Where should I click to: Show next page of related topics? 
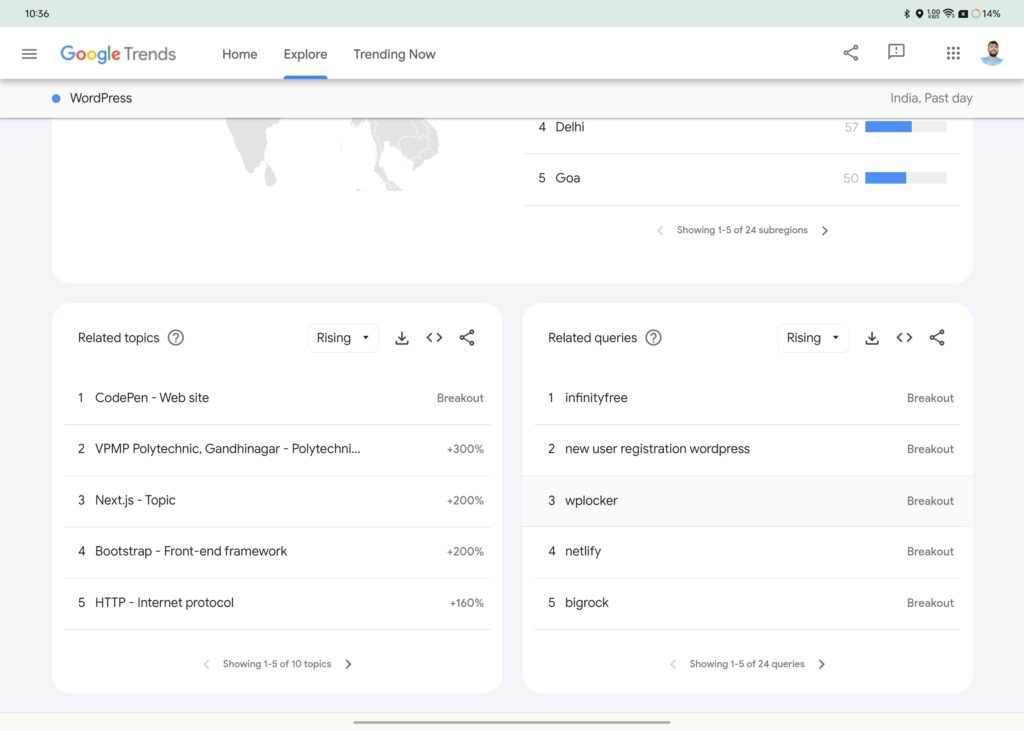pos(348,664)
